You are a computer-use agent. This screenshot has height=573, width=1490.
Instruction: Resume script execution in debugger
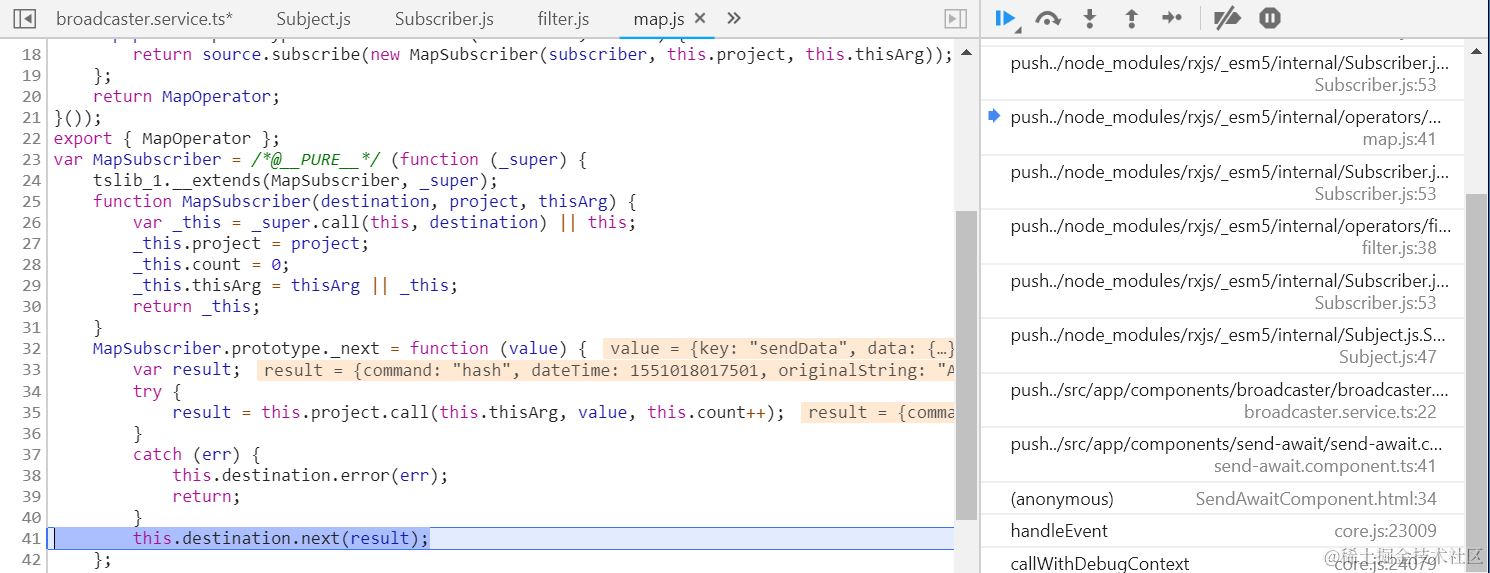[x=1006, y=18]
